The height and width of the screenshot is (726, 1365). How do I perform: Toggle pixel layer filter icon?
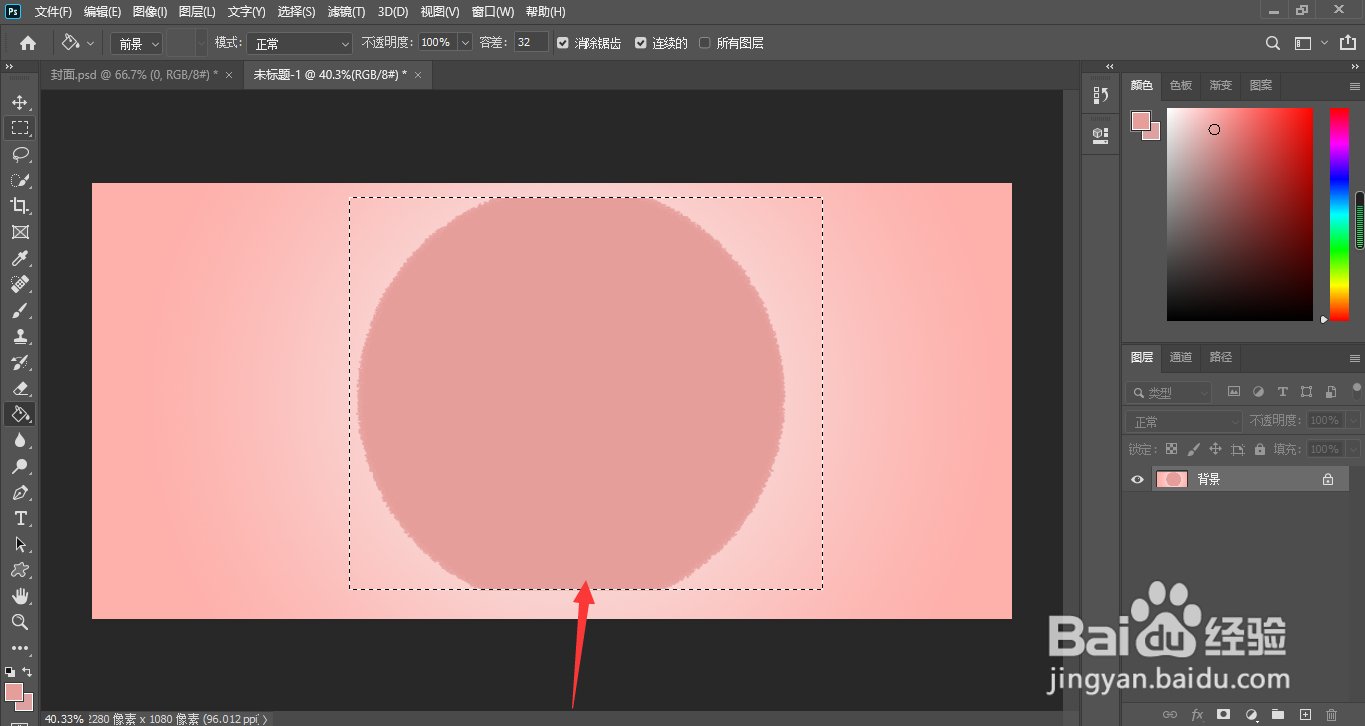click(1234, 392)
